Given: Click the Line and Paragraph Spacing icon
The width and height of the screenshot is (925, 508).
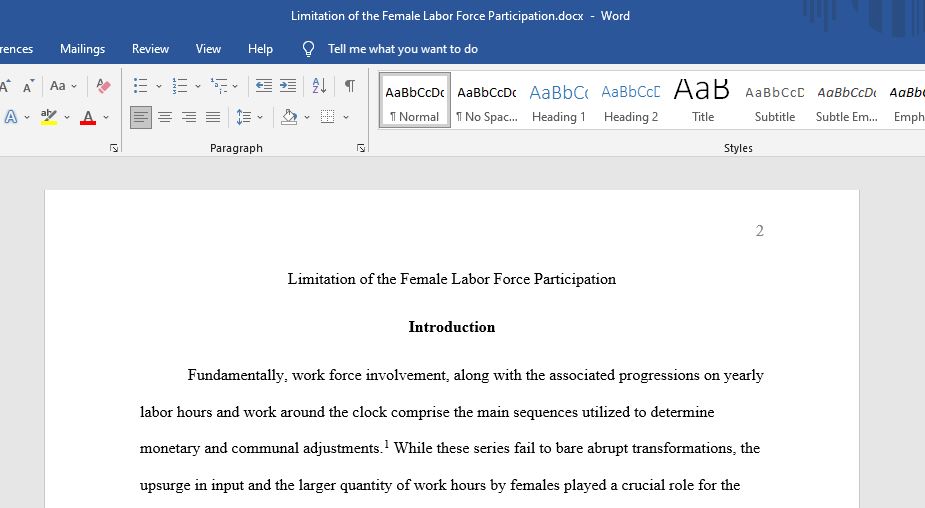Looking at the screenshot, I should pyautogui.click(x=244, y=117).
